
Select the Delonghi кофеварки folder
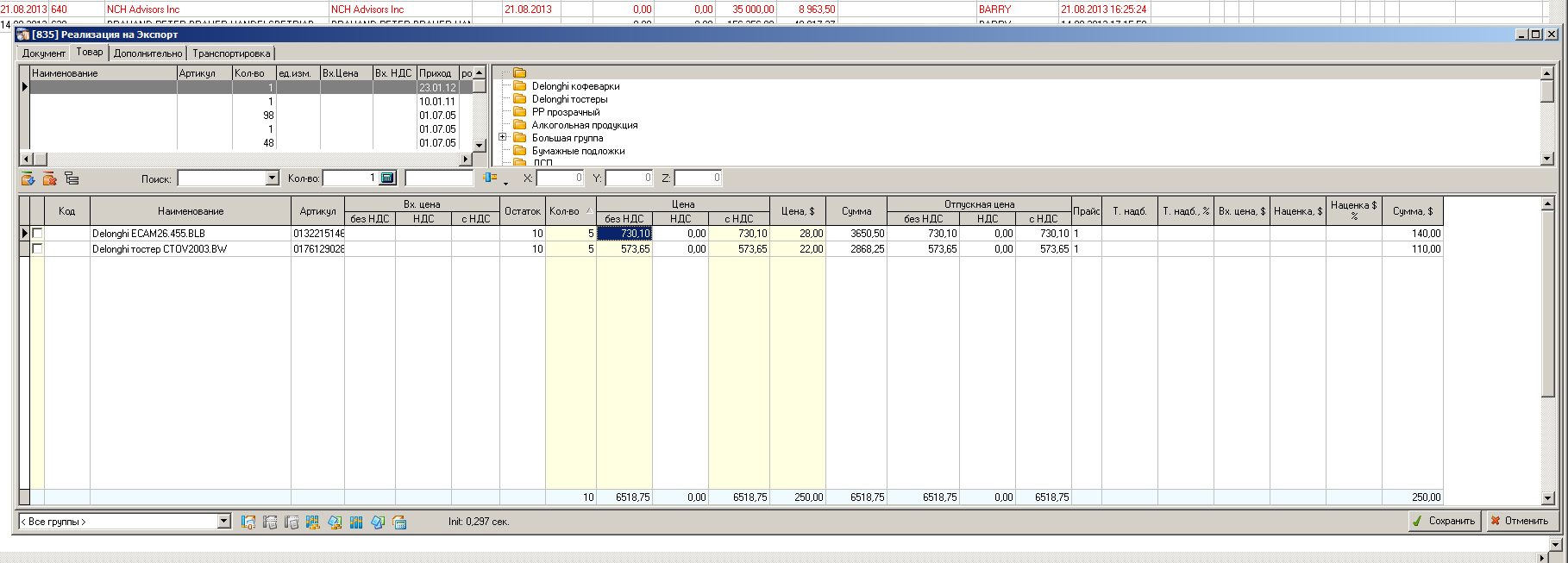pos(575,86)
